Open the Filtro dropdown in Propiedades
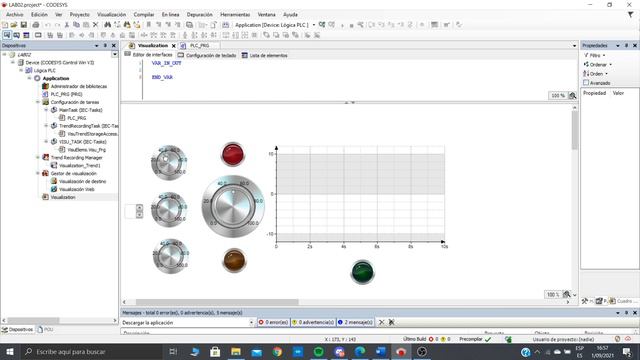 (x=595, y=55)
